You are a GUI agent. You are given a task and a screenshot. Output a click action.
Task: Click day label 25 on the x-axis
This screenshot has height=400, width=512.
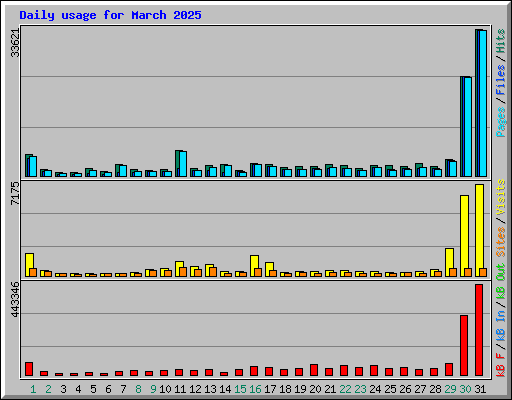(x=390, y=389)
